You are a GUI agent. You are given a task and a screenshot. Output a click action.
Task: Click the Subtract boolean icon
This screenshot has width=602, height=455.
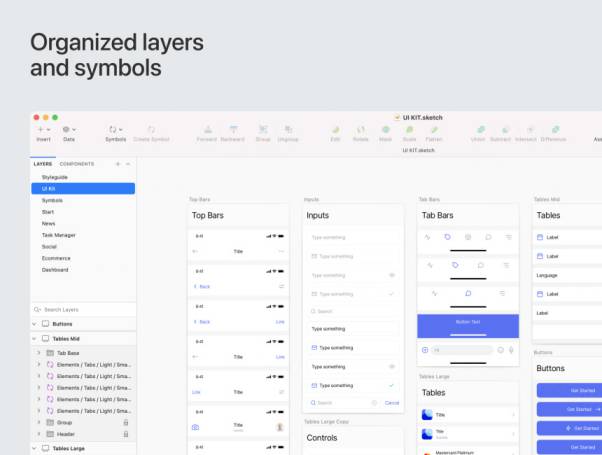point(500,130)
